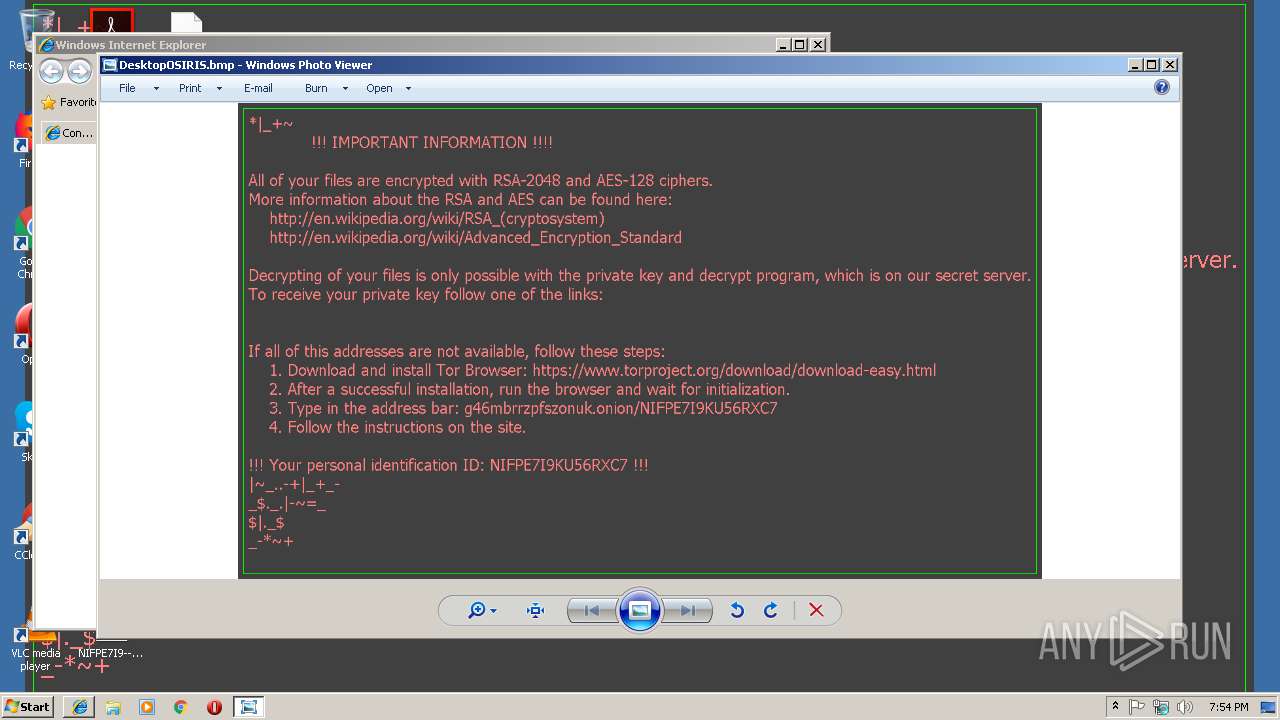
Task: Go back in Internet Explorer
Action: [51, 72]
